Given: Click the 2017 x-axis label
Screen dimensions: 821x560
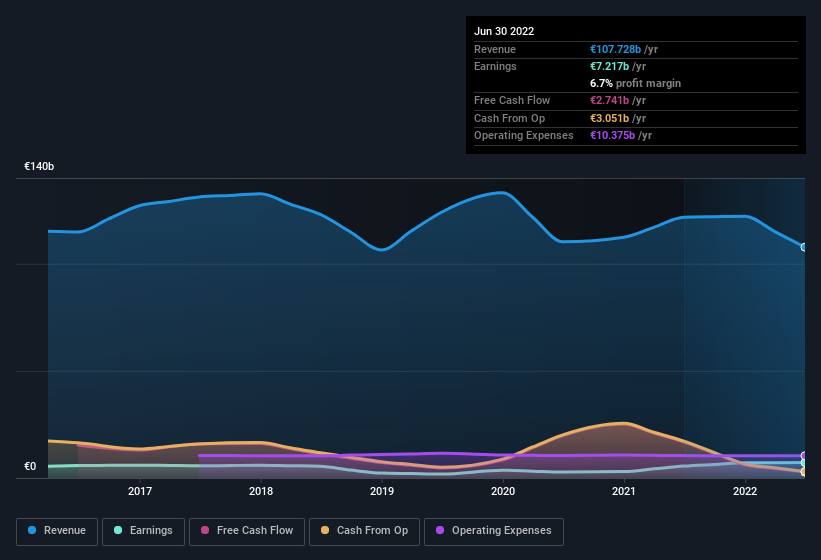Looking at the screenshot, I should tap(140, 491).
